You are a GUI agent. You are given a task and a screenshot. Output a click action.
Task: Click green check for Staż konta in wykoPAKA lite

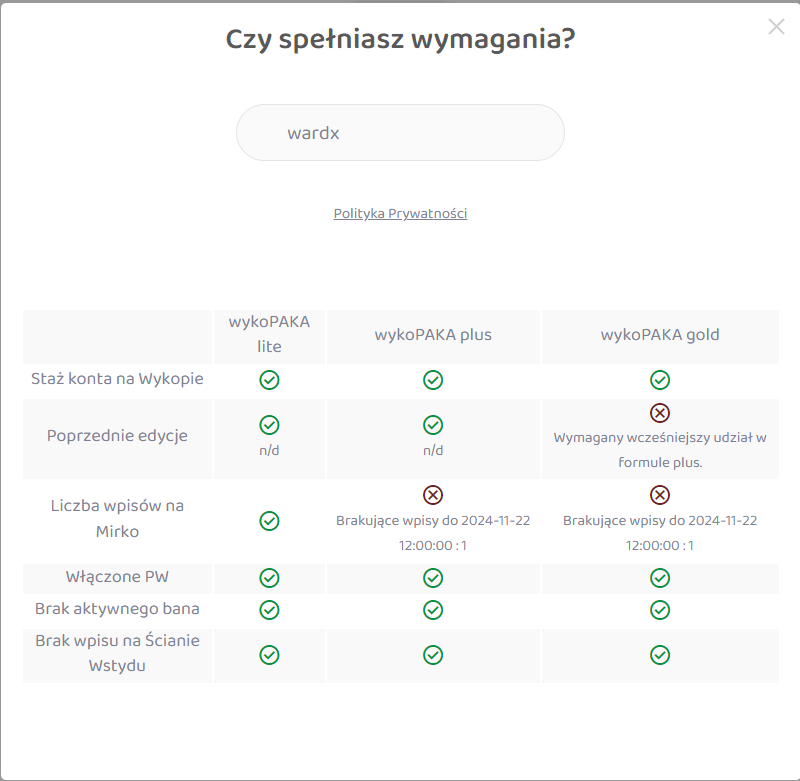click(269, 380)
